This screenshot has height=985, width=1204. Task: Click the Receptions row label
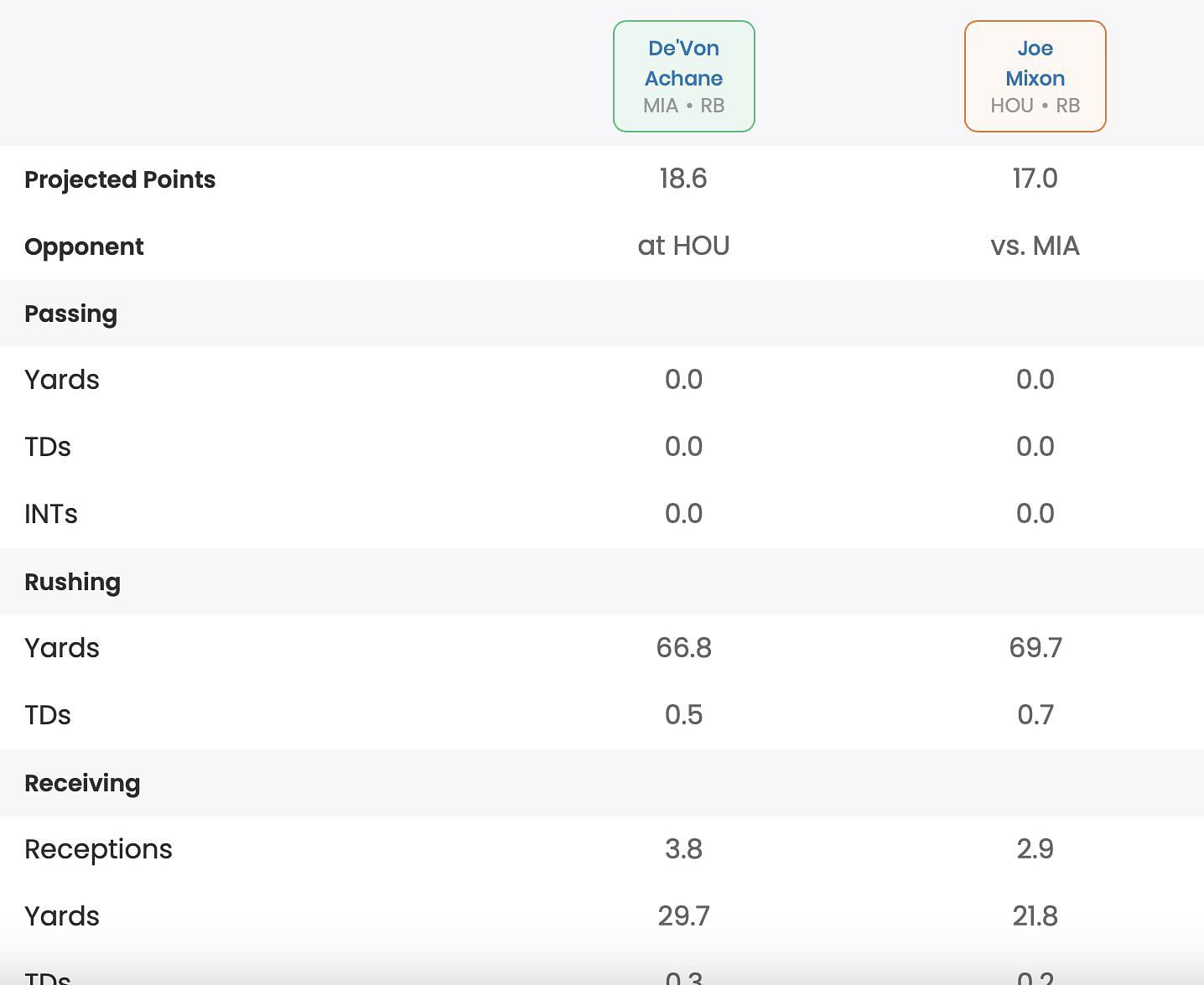pyautogui.click(x=98, y=849)
